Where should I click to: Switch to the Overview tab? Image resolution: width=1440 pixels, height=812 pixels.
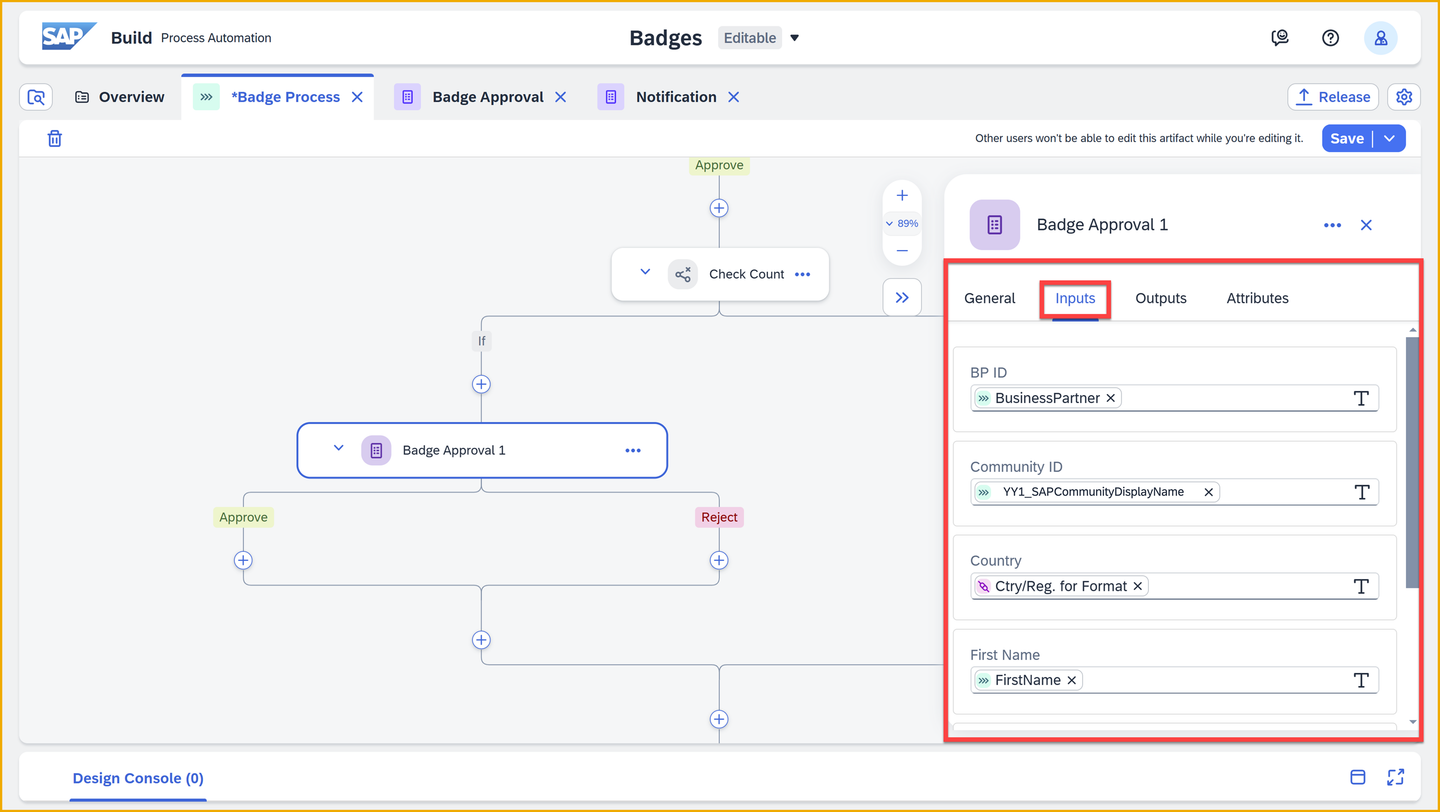point(119,97)
